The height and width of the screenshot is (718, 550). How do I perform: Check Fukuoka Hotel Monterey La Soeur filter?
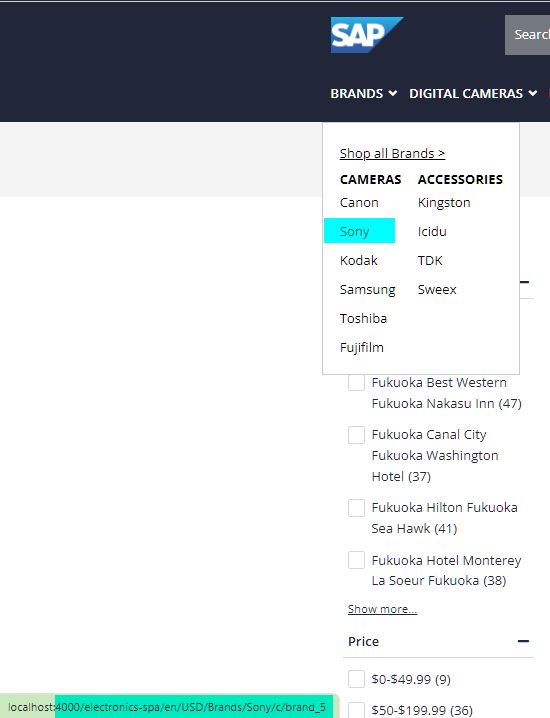(356, 560)
